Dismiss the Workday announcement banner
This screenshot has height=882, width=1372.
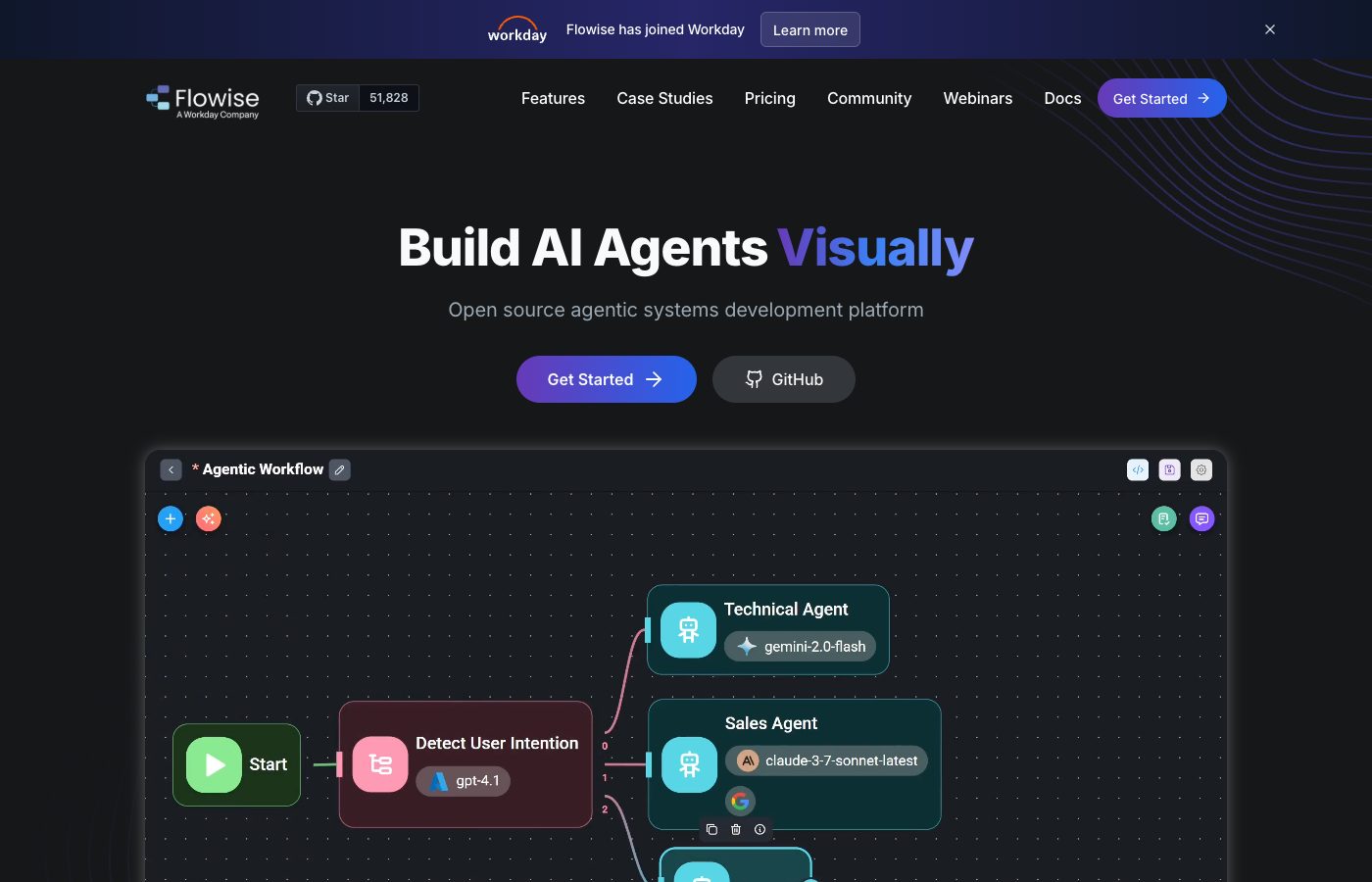pos(1269,29)
